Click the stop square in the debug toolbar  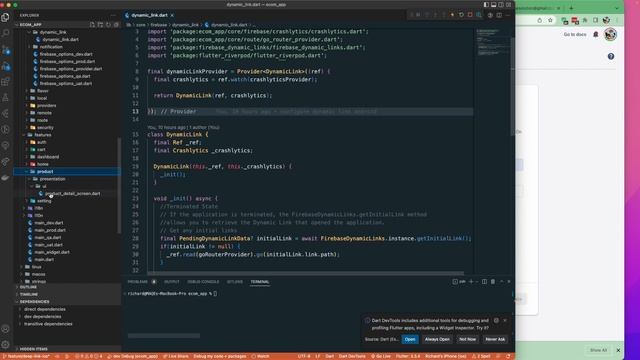[x=470, y=15]
